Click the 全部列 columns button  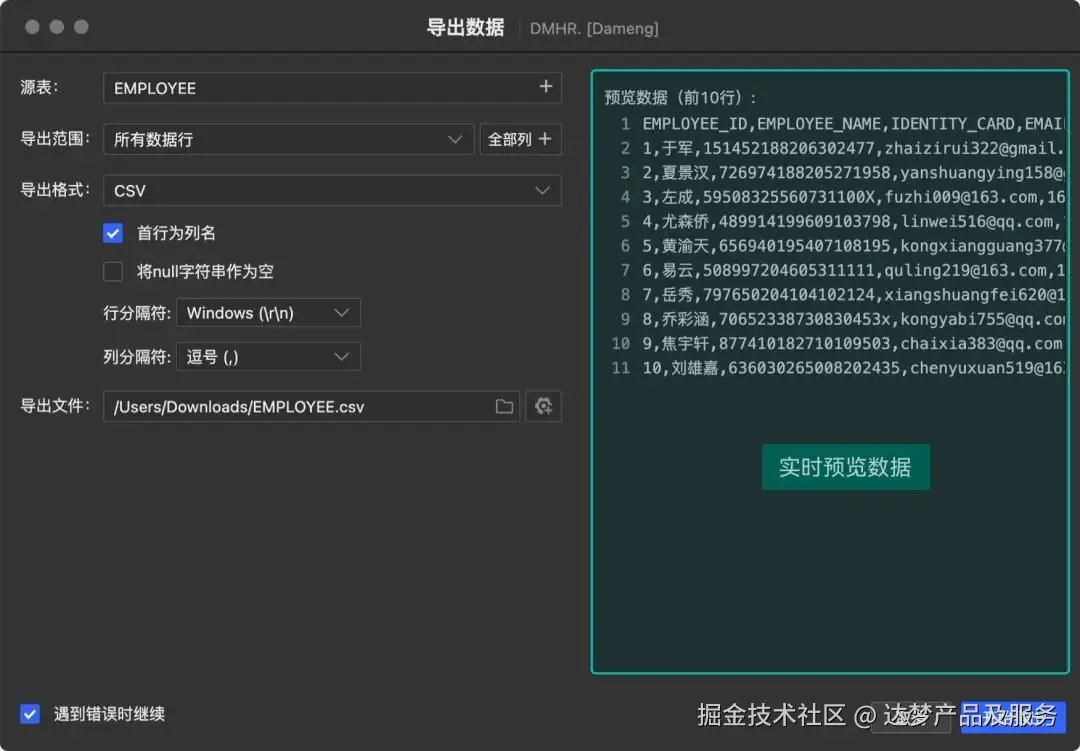tap(520, 139)
